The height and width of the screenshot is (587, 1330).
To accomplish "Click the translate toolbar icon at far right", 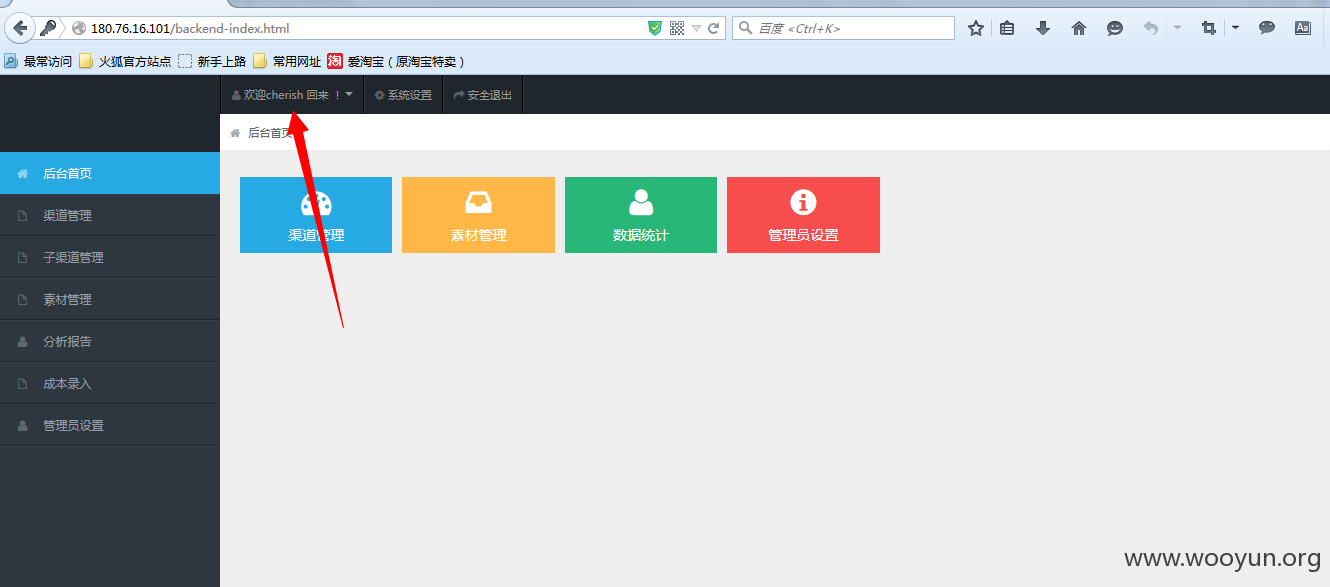I will click(1303, 28).
